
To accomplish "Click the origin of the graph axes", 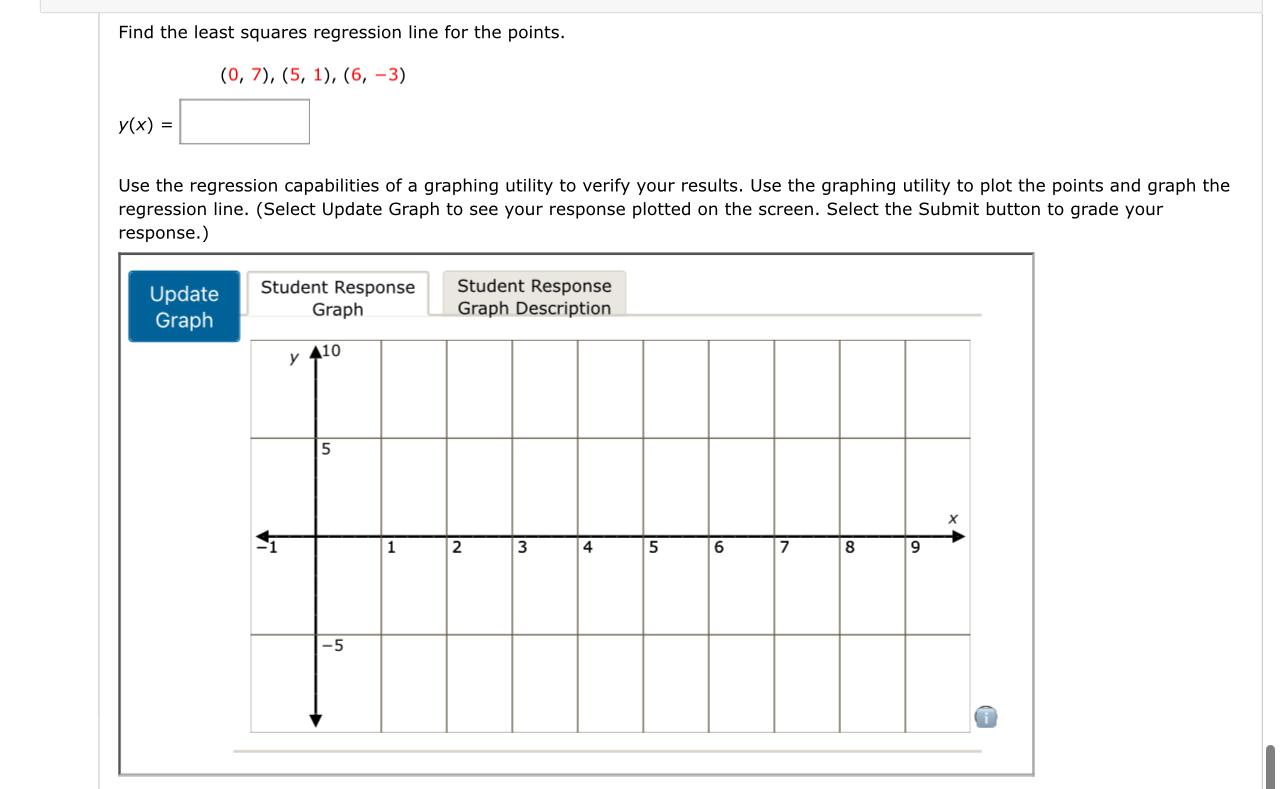I will coord(316,535).
